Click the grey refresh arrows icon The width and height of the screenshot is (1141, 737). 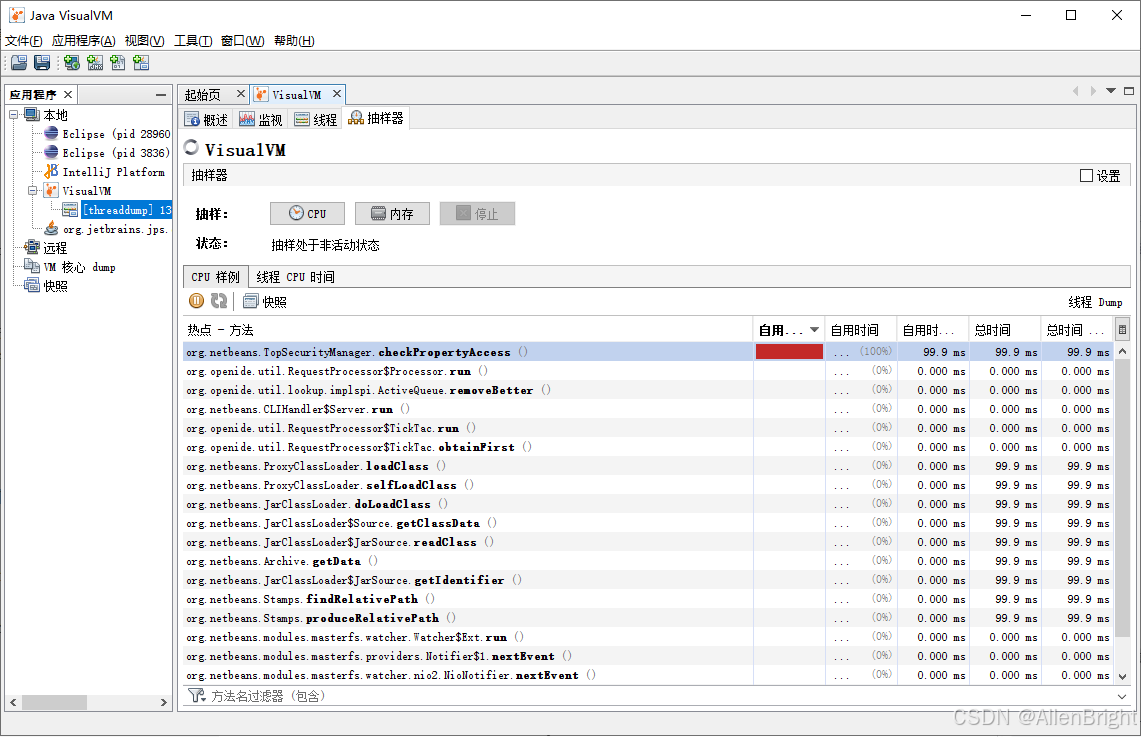(219, 300)
